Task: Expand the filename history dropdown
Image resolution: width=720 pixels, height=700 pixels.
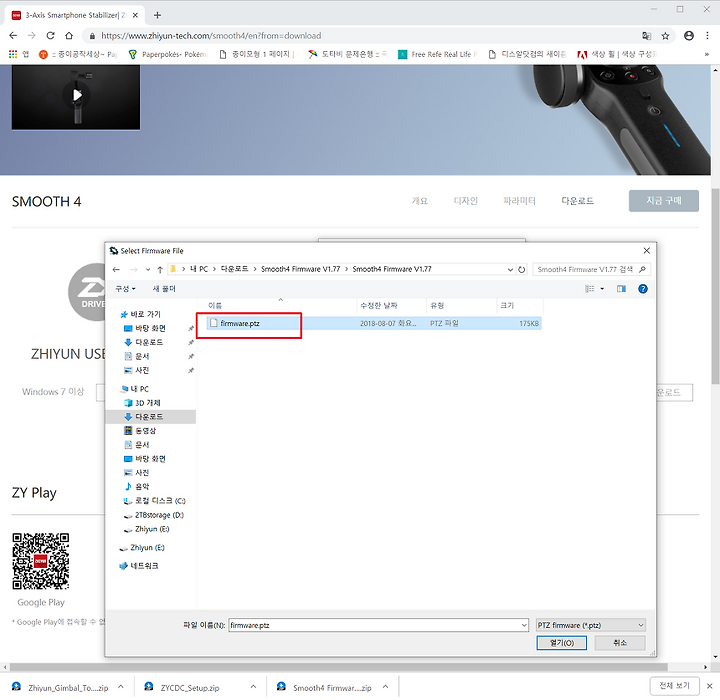Action: tap(524, 625)
